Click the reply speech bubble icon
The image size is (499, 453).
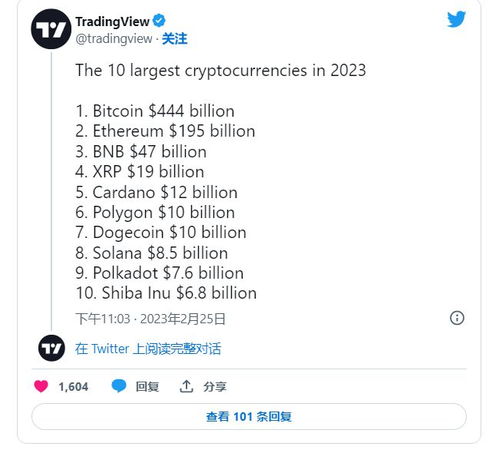pyautogui.click(x=119, y=386)
